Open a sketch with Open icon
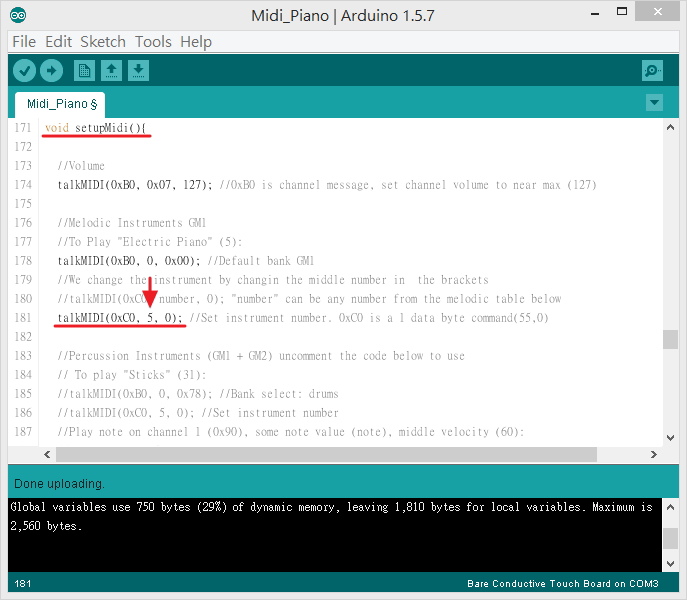 pos(111,71)
